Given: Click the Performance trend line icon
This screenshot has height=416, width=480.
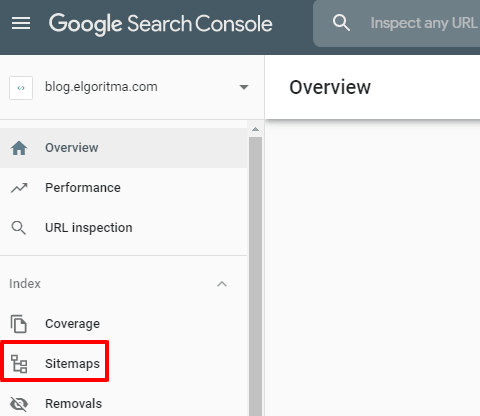Looking at the screenshot, I should click(19, 188).
